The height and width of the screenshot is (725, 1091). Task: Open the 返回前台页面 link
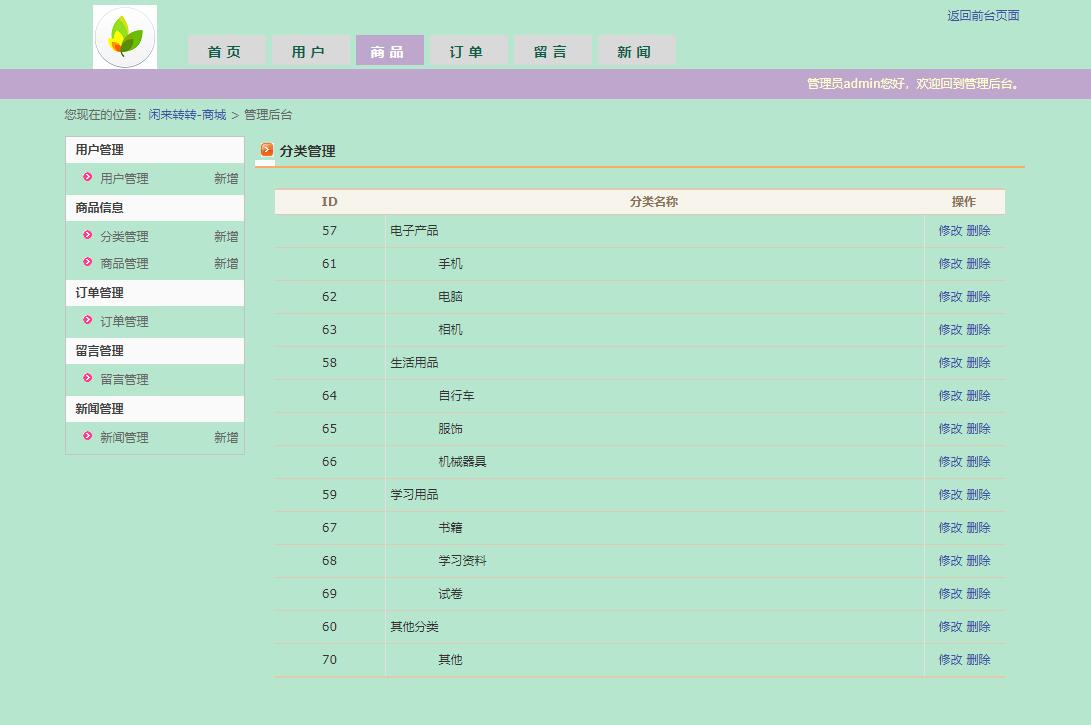pyautogui.click(x=982, y=15)
